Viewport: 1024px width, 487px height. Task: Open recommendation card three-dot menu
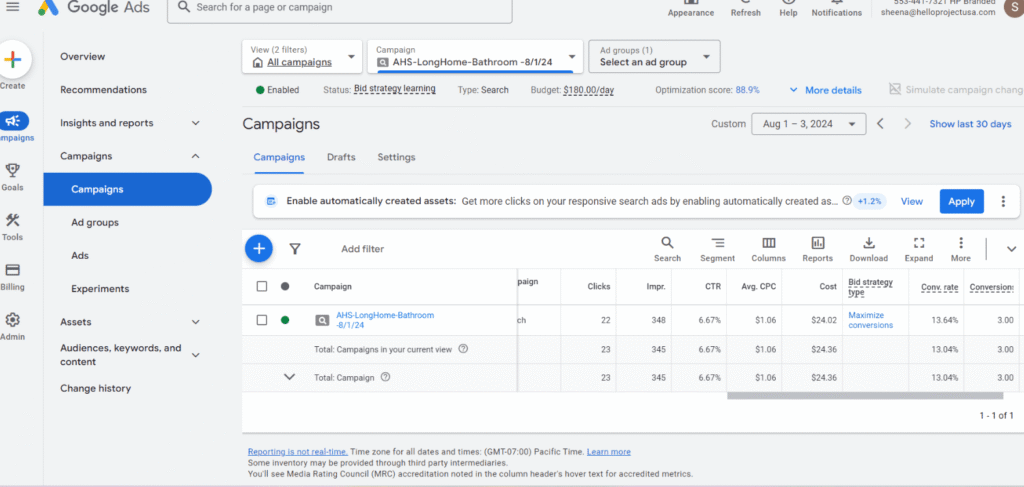point(1003,201)
